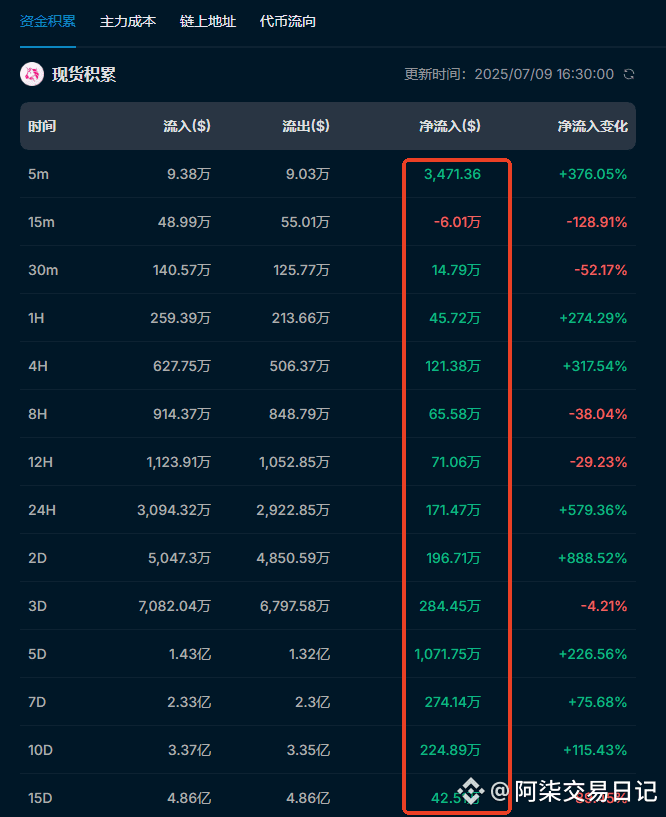
Task: Click the refresh icon beside update time
Action: 629,74
